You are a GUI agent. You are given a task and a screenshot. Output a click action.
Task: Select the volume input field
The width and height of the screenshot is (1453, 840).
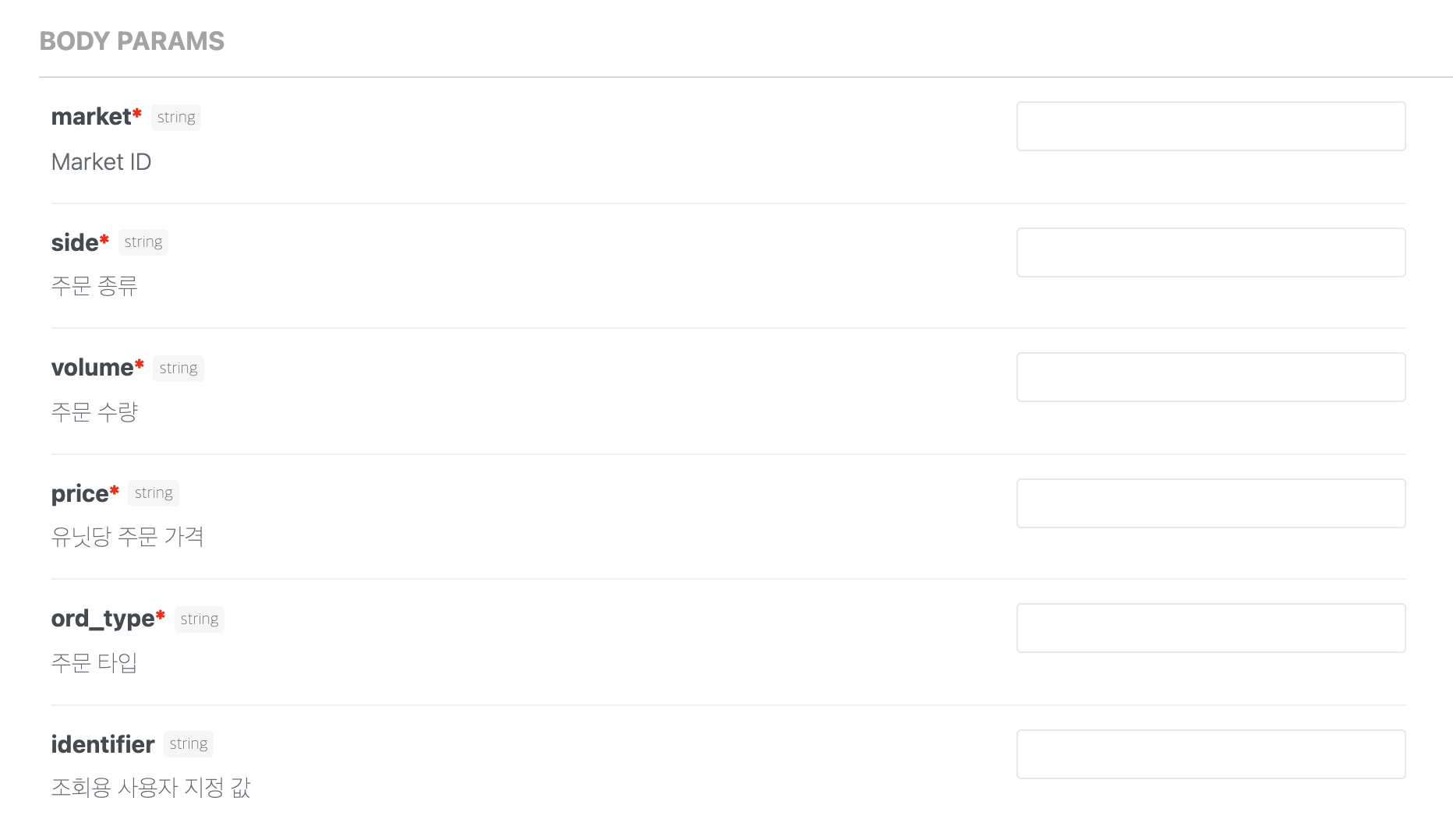pyautogui.click(x=1211, y=377)
